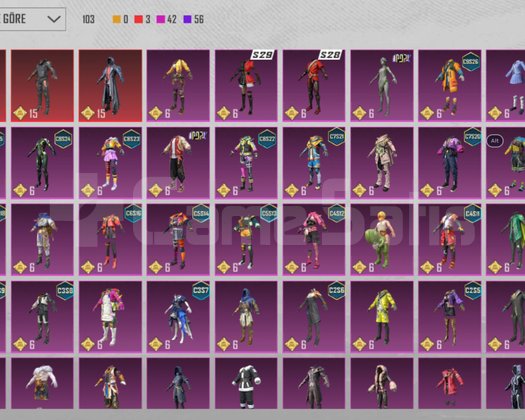Pick the yellow raincoat outfit
525x420 pixels.
[382, 317]
